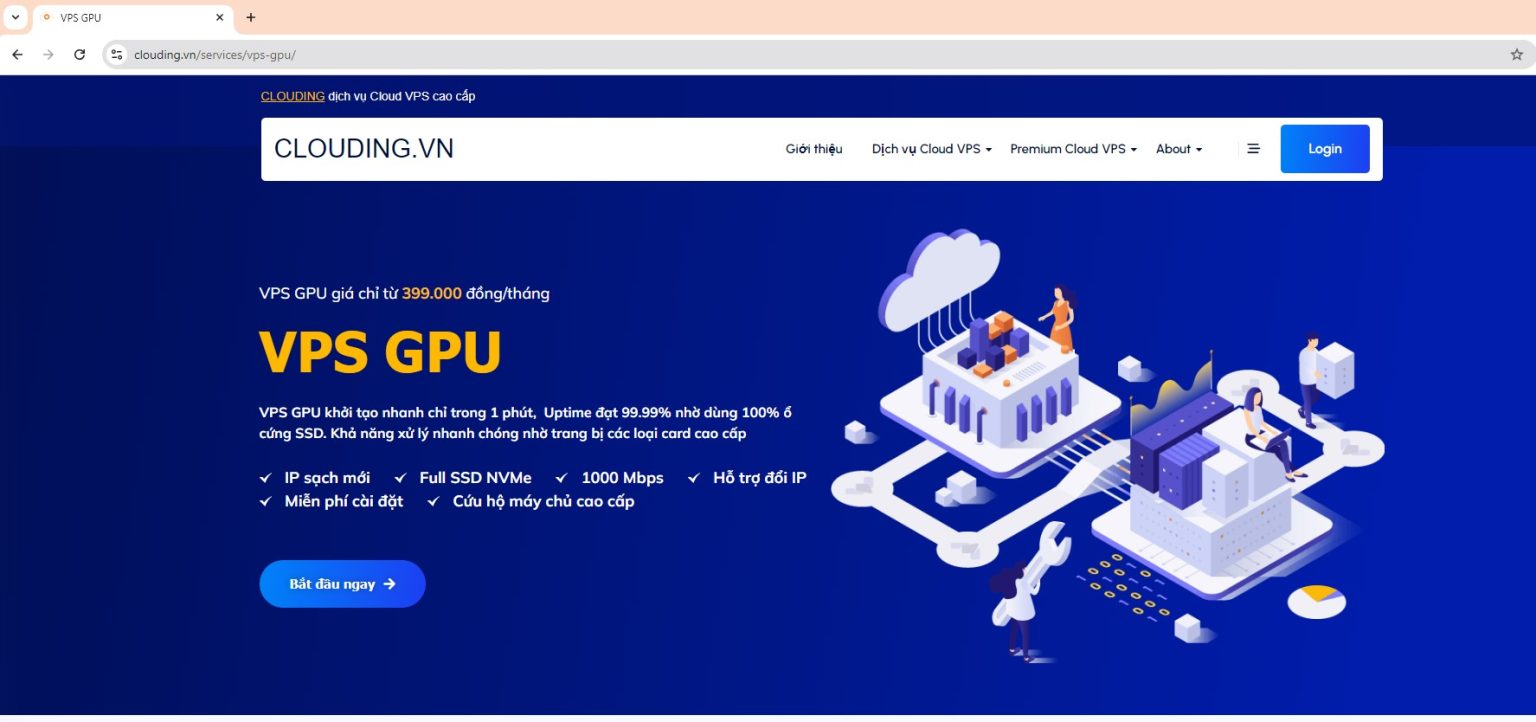Click the browser forward arrow
1536x722 pixels.
point(48,54)
